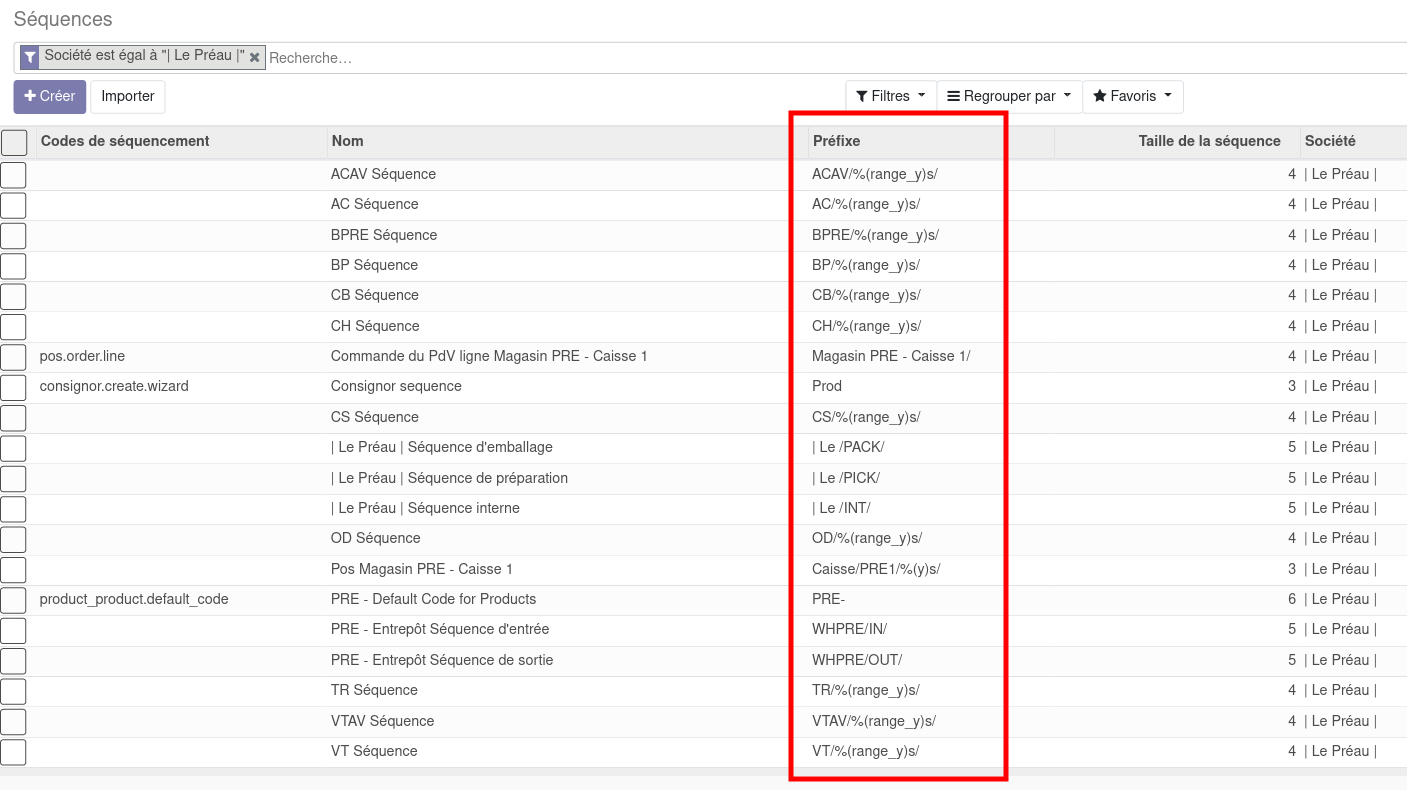Open the Filtres dropdown
1407x790 pixels.
coord(890,97)
